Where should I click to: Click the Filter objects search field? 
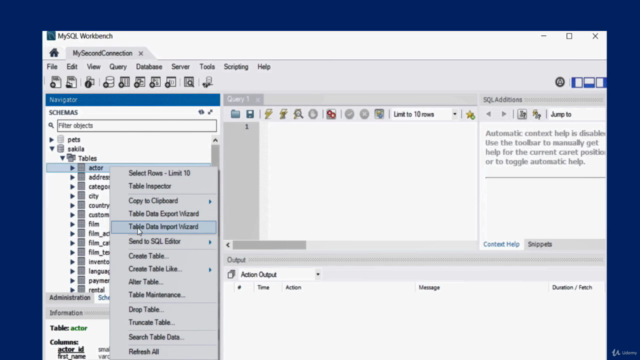tap(137, 126)
